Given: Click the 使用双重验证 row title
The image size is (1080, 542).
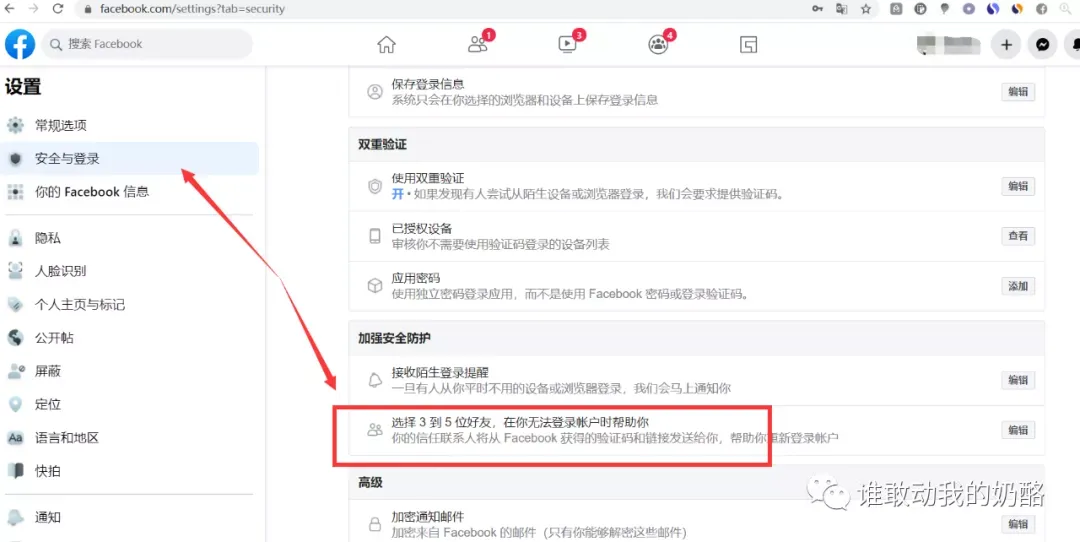Looking at the screenshot, I should point(428,178).
